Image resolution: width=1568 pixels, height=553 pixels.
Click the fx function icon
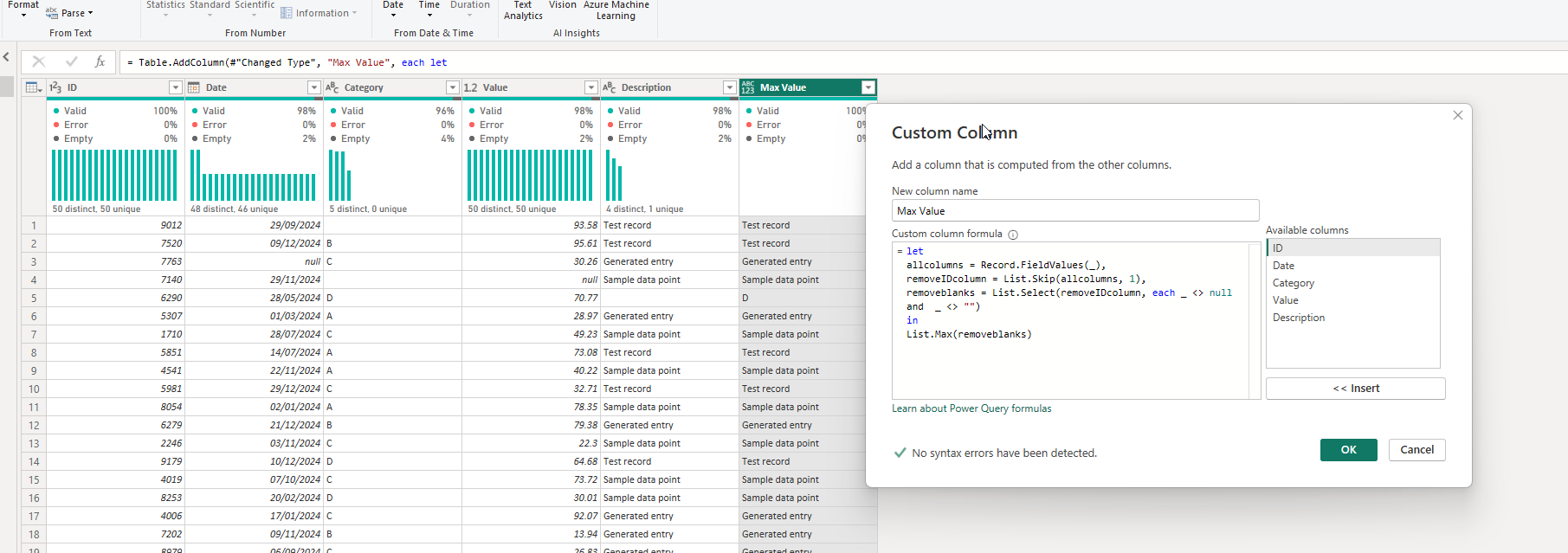pyautogui.click(x=100, y=61)
